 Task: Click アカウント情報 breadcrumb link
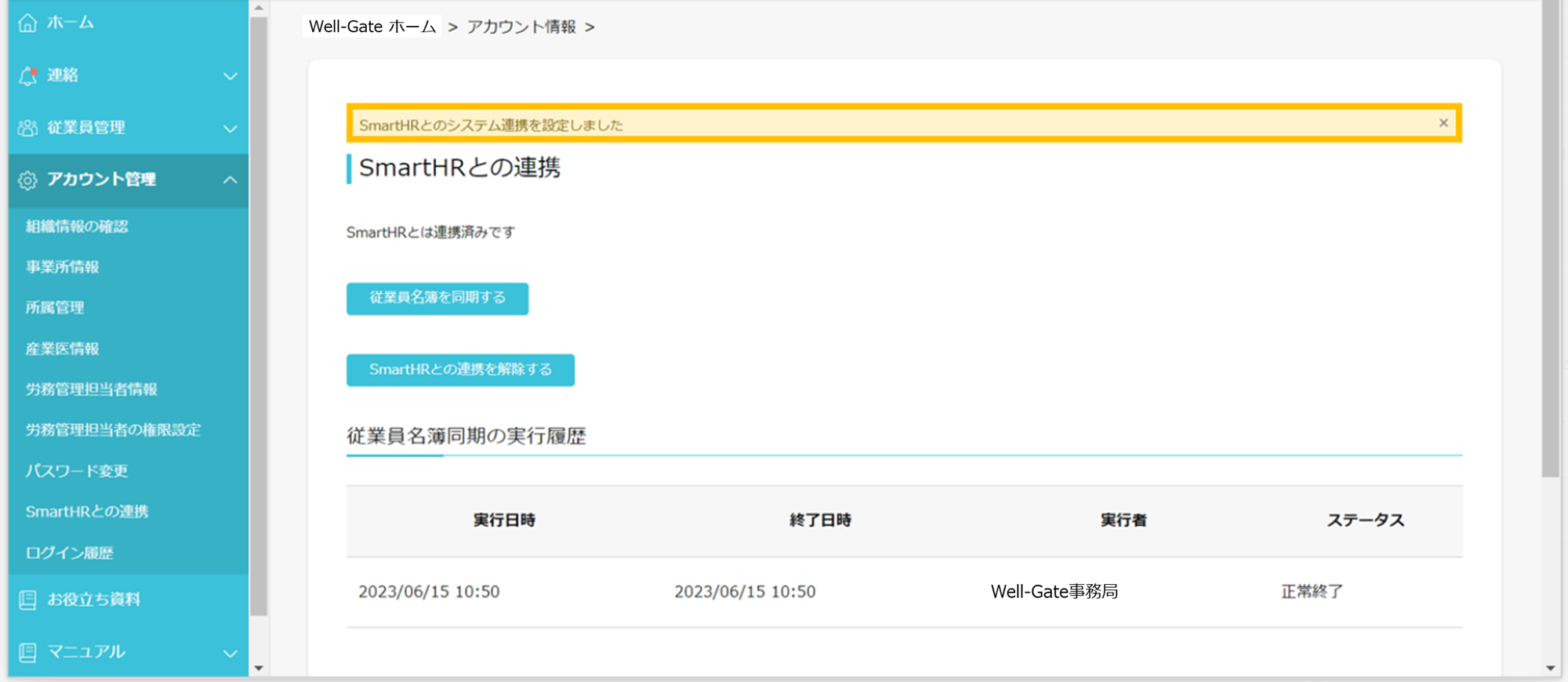click(x=521, y=27)
